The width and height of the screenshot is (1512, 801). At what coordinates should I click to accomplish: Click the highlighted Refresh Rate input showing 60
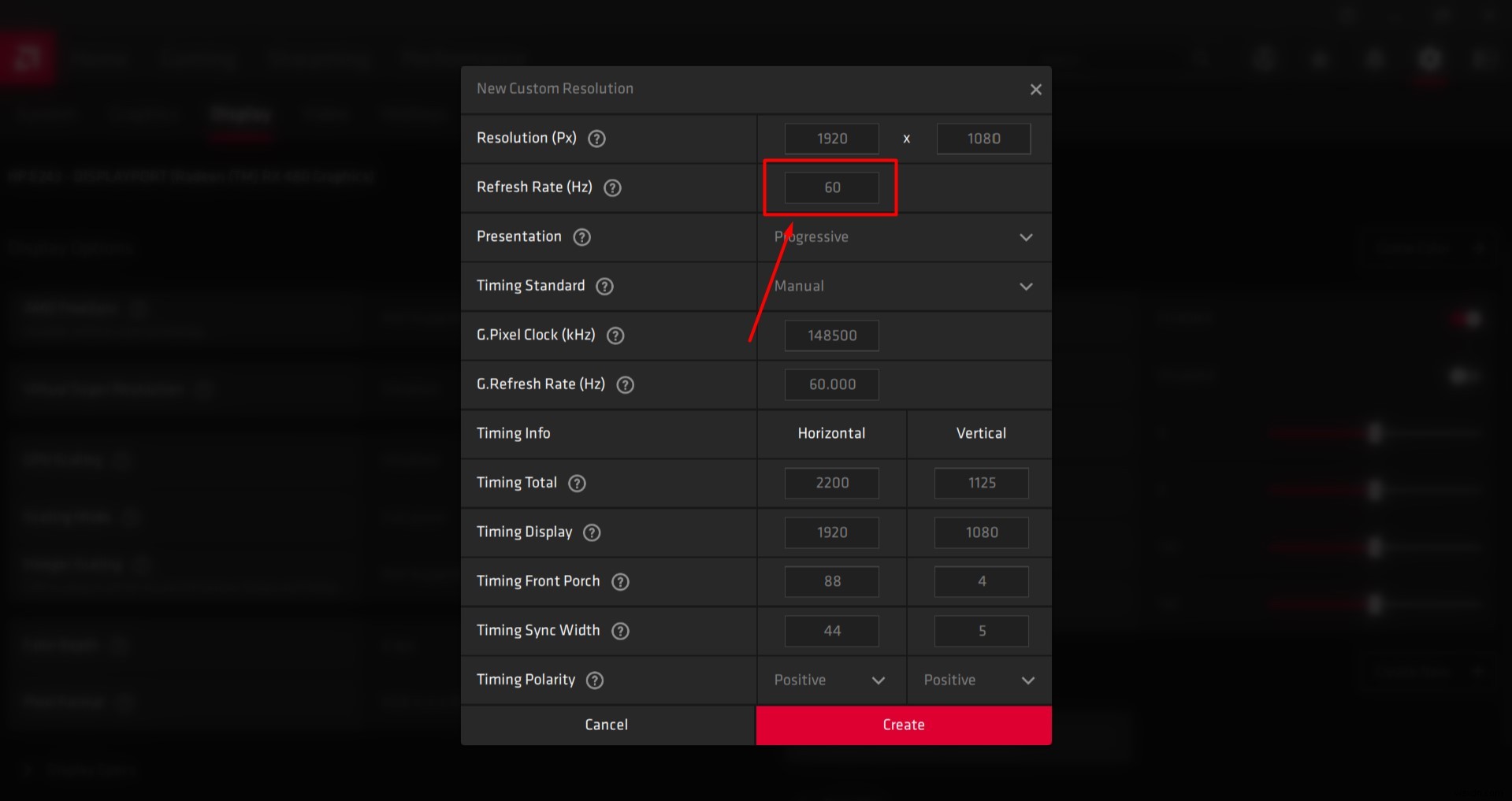831,187
